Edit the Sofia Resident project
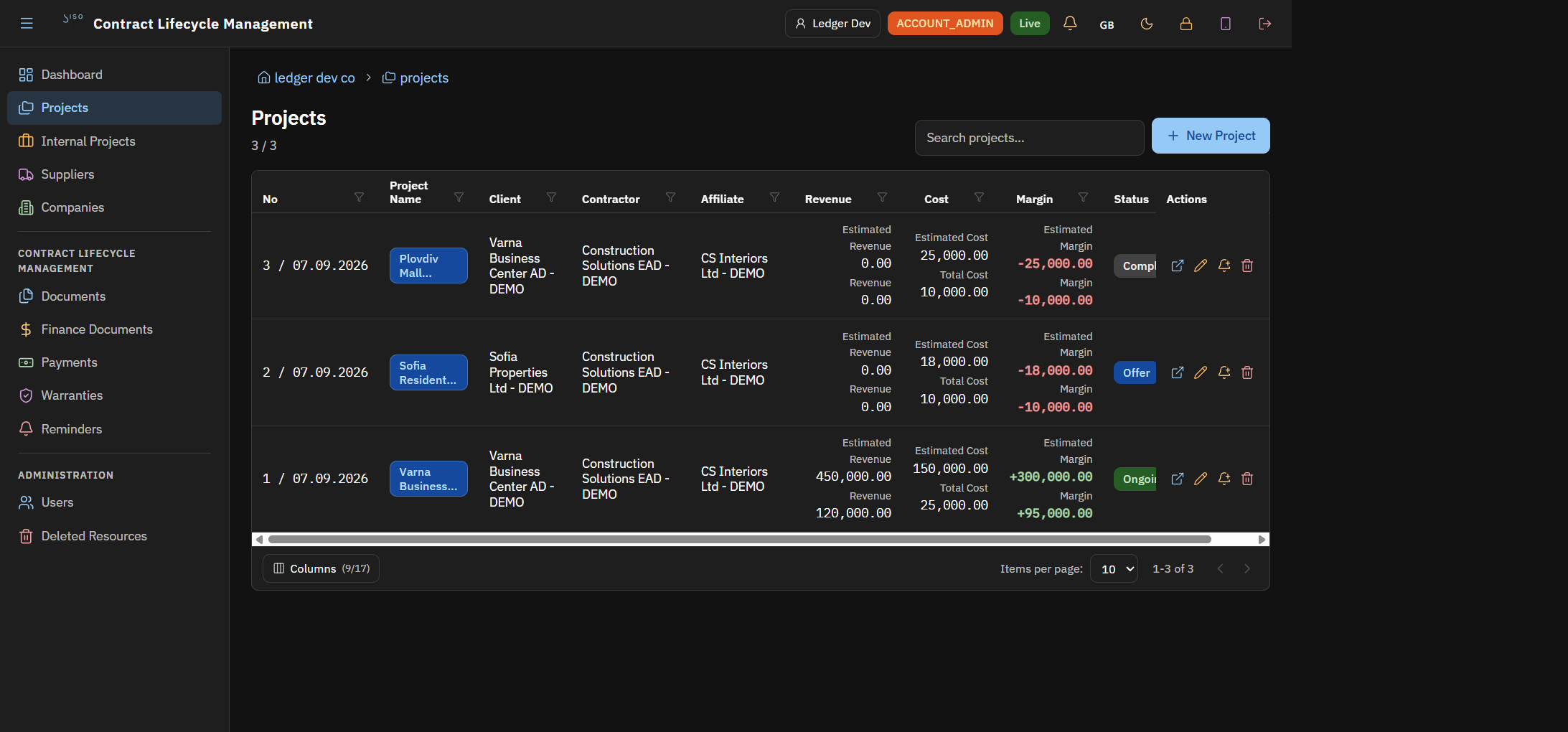 pos(1201,372)
